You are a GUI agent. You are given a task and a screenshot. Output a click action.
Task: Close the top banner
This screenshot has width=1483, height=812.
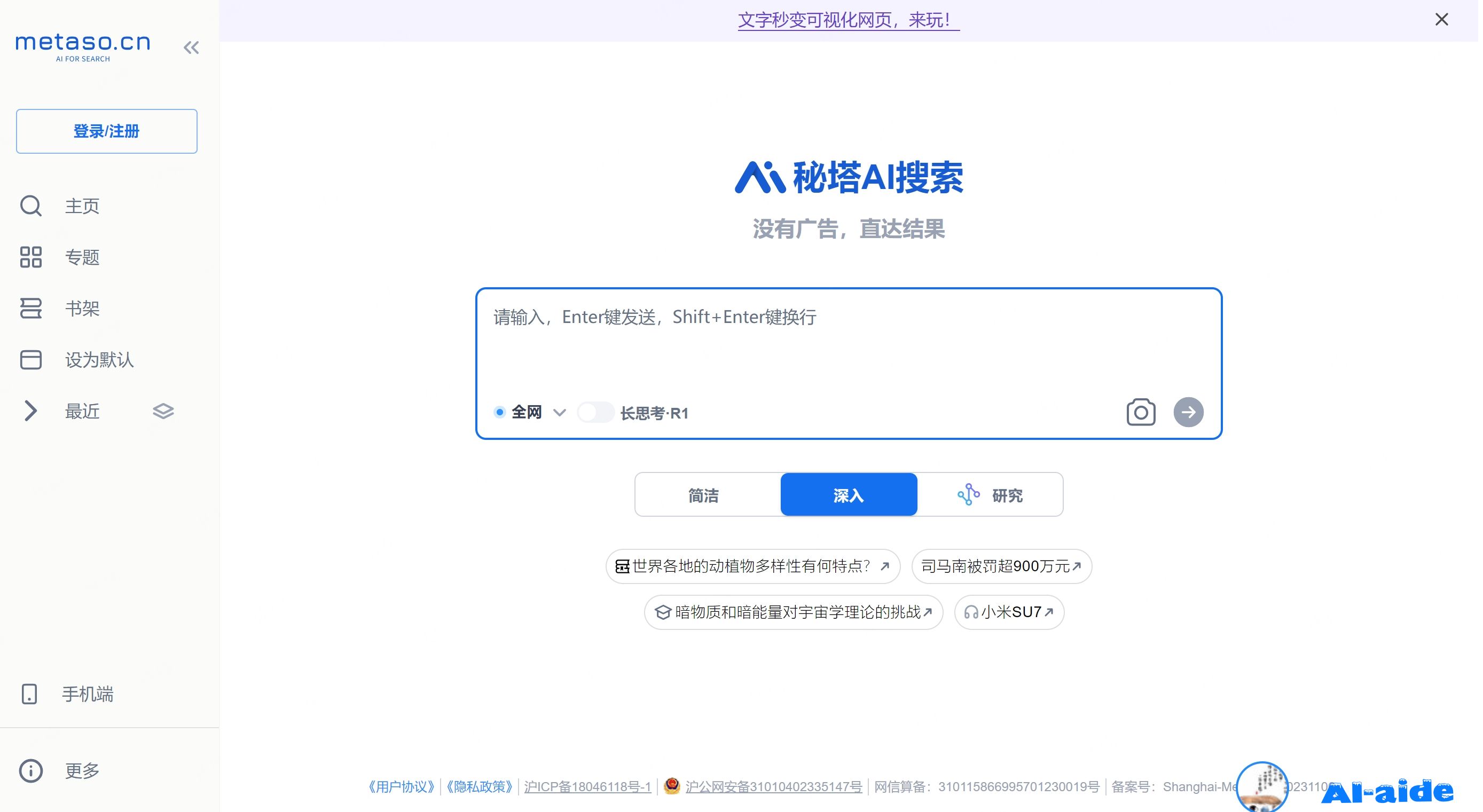tap(1441, 20)
